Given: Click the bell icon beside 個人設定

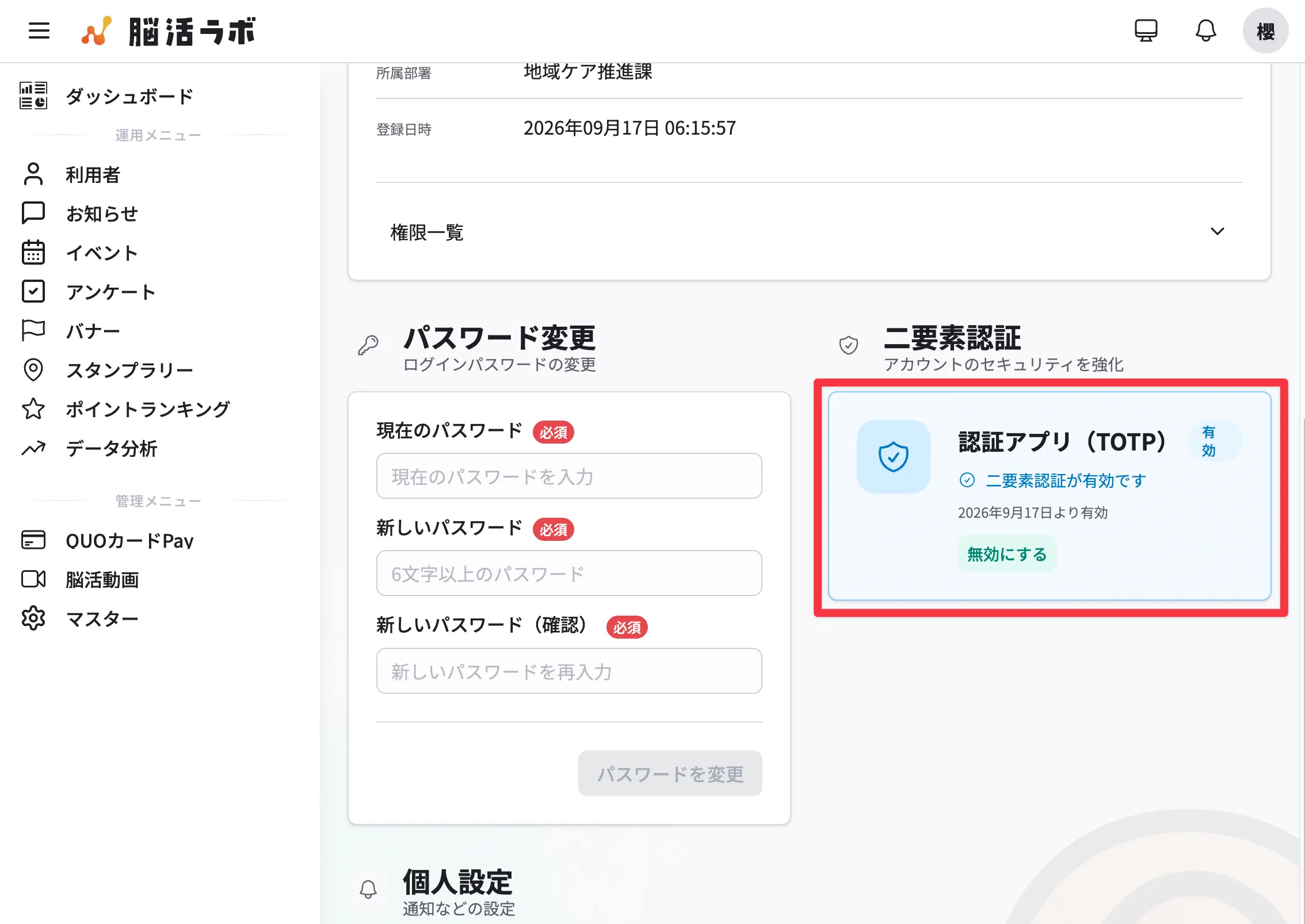Looking at the screenshot, I should 368,889.
